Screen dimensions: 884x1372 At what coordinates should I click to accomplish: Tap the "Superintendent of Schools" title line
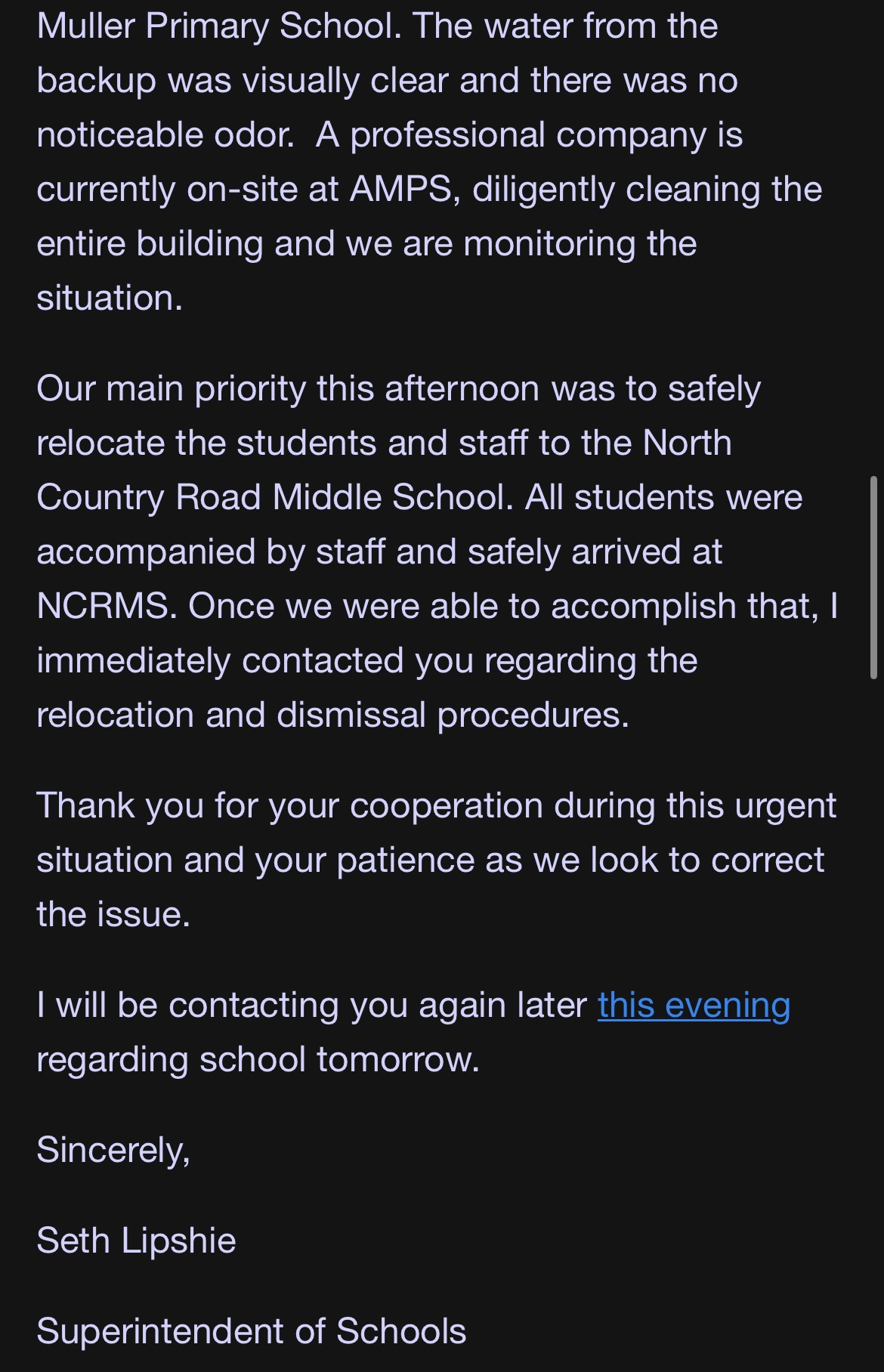(x=251, y=1332)
